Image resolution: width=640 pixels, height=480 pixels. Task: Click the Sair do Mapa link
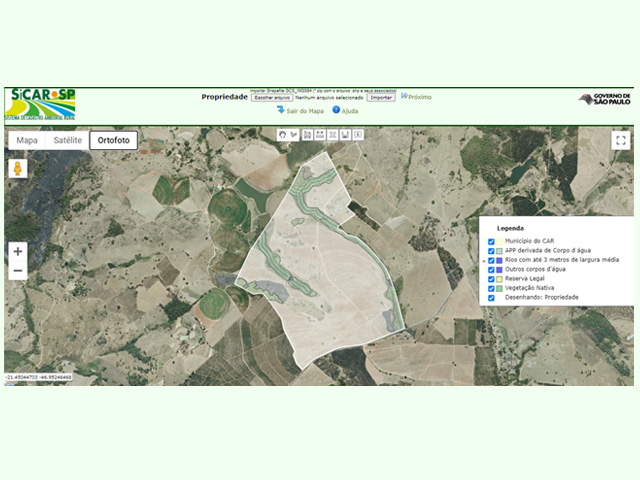304,110
